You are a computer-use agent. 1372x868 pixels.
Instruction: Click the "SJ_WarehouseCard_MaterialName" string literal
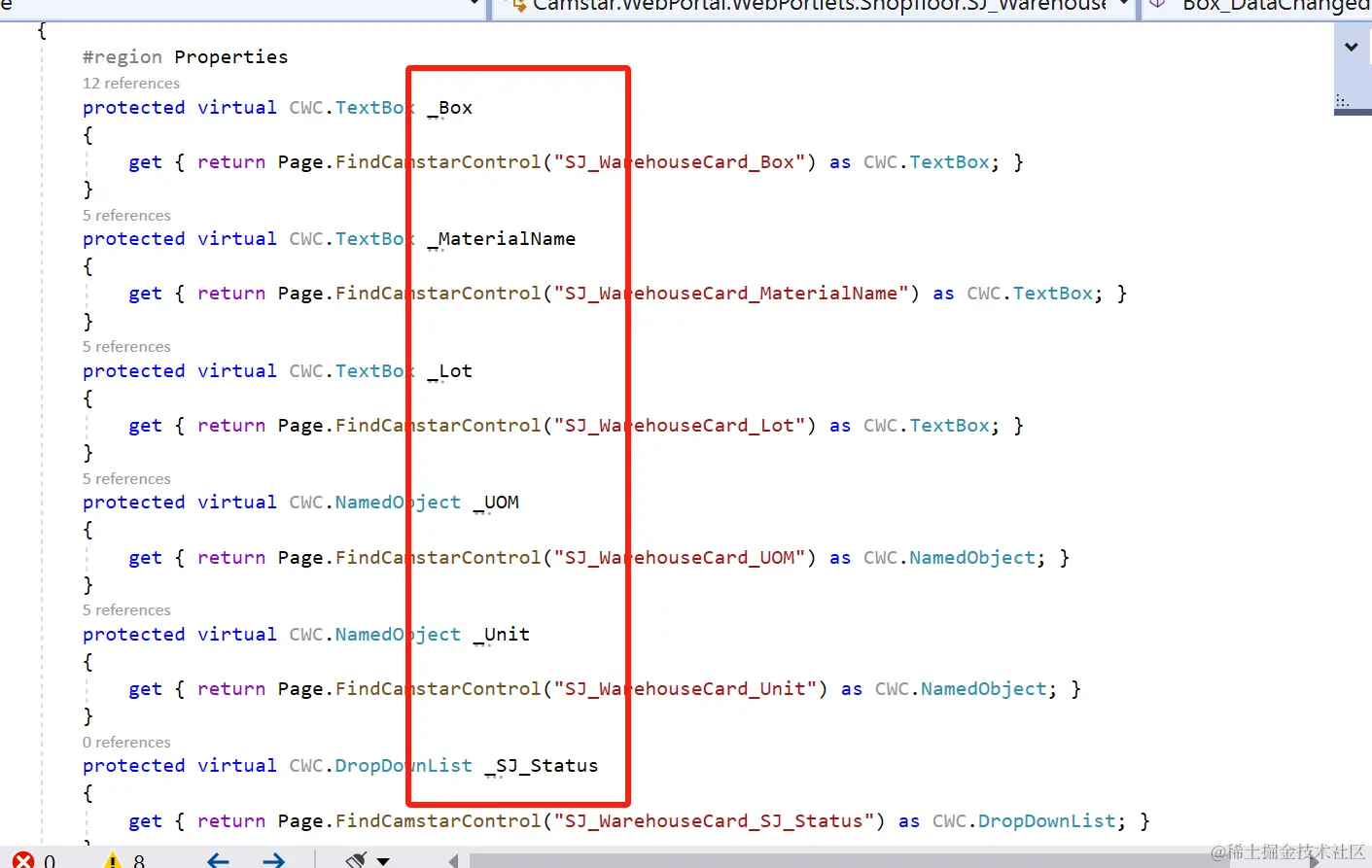[x=731, y=294]
